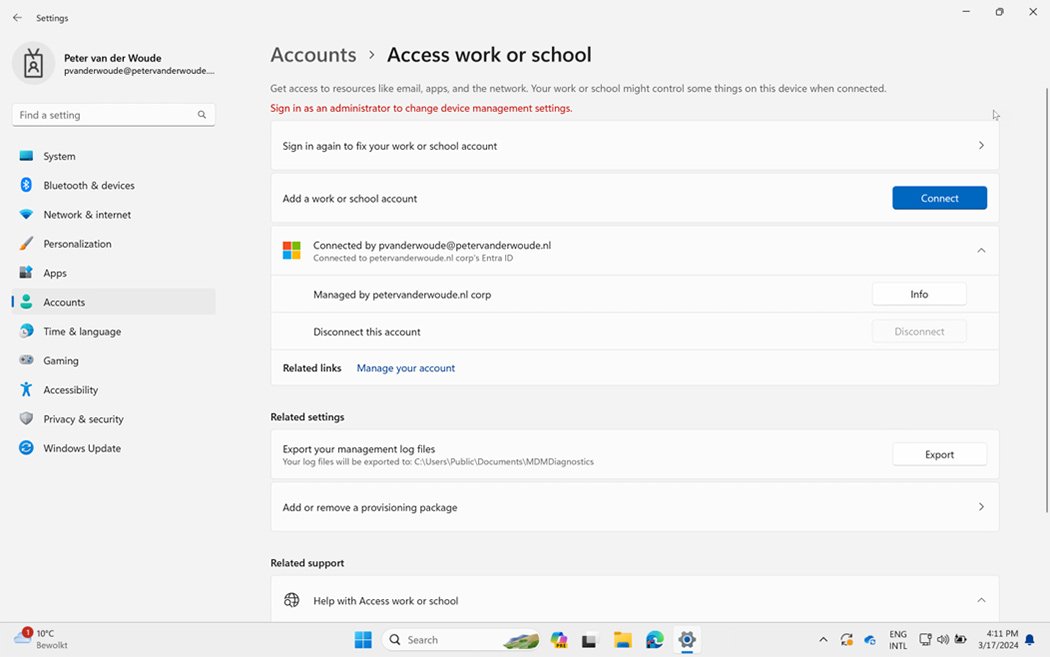Select the Personalization brush icon

click(24, 243)
